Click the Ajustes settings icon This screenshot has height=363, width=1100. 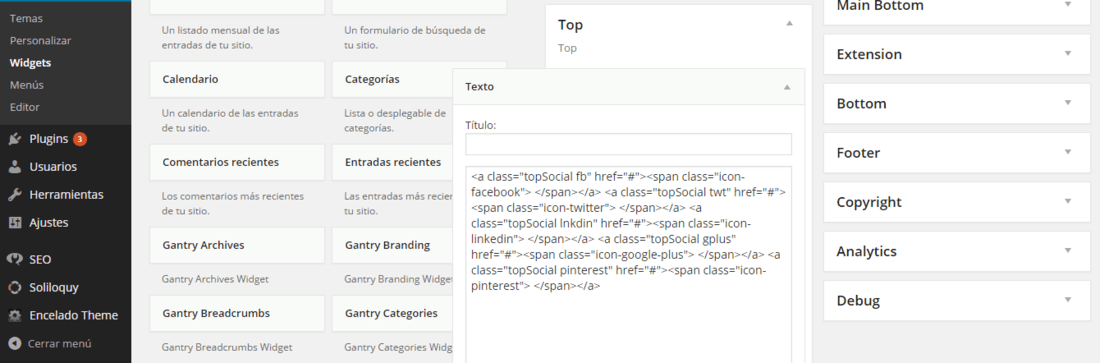pos(15,223)
